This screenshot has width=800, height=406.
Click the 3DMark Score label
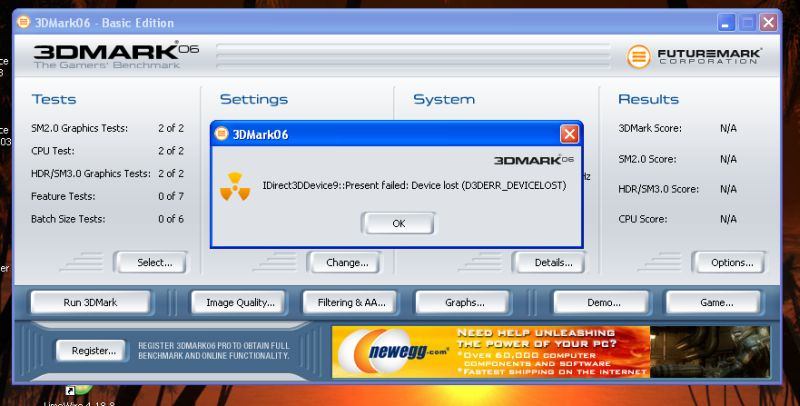[x=649, y=129]
